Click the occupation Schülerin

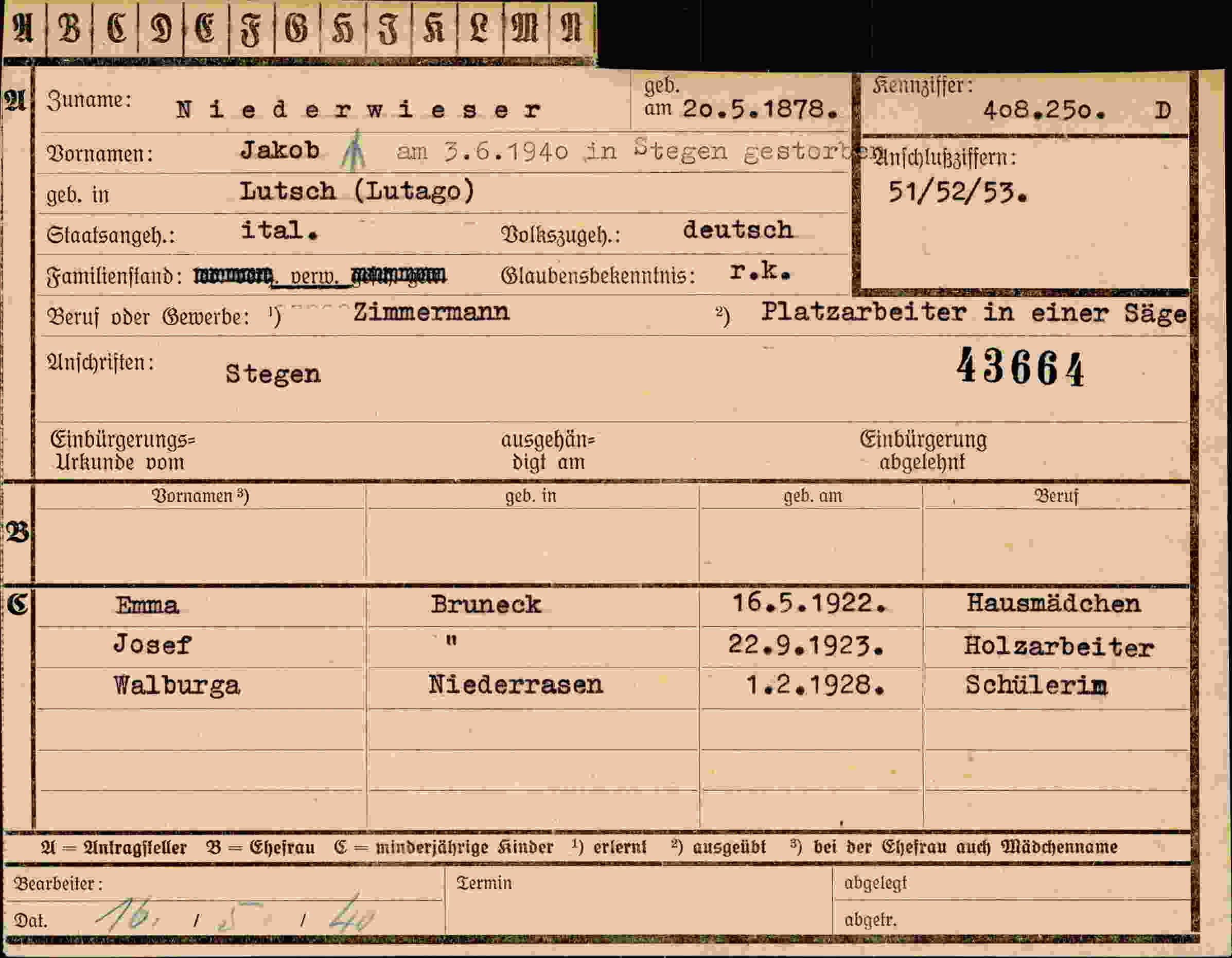tap(1036, 686)
